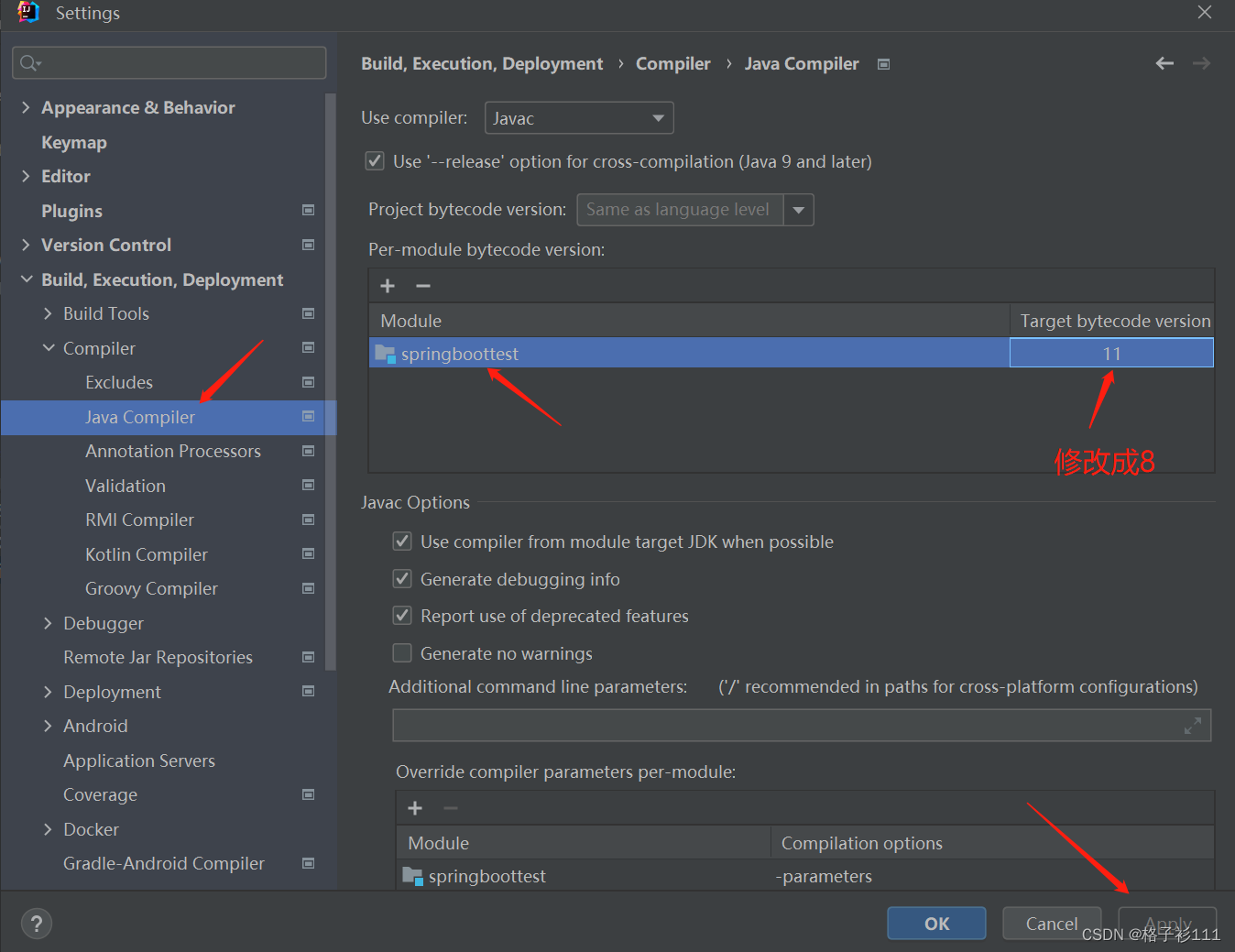Screen dimensions: 1235x952
Task: Click project icon next to Deployment
Action: pyautogui.click(x=309, y=691)
